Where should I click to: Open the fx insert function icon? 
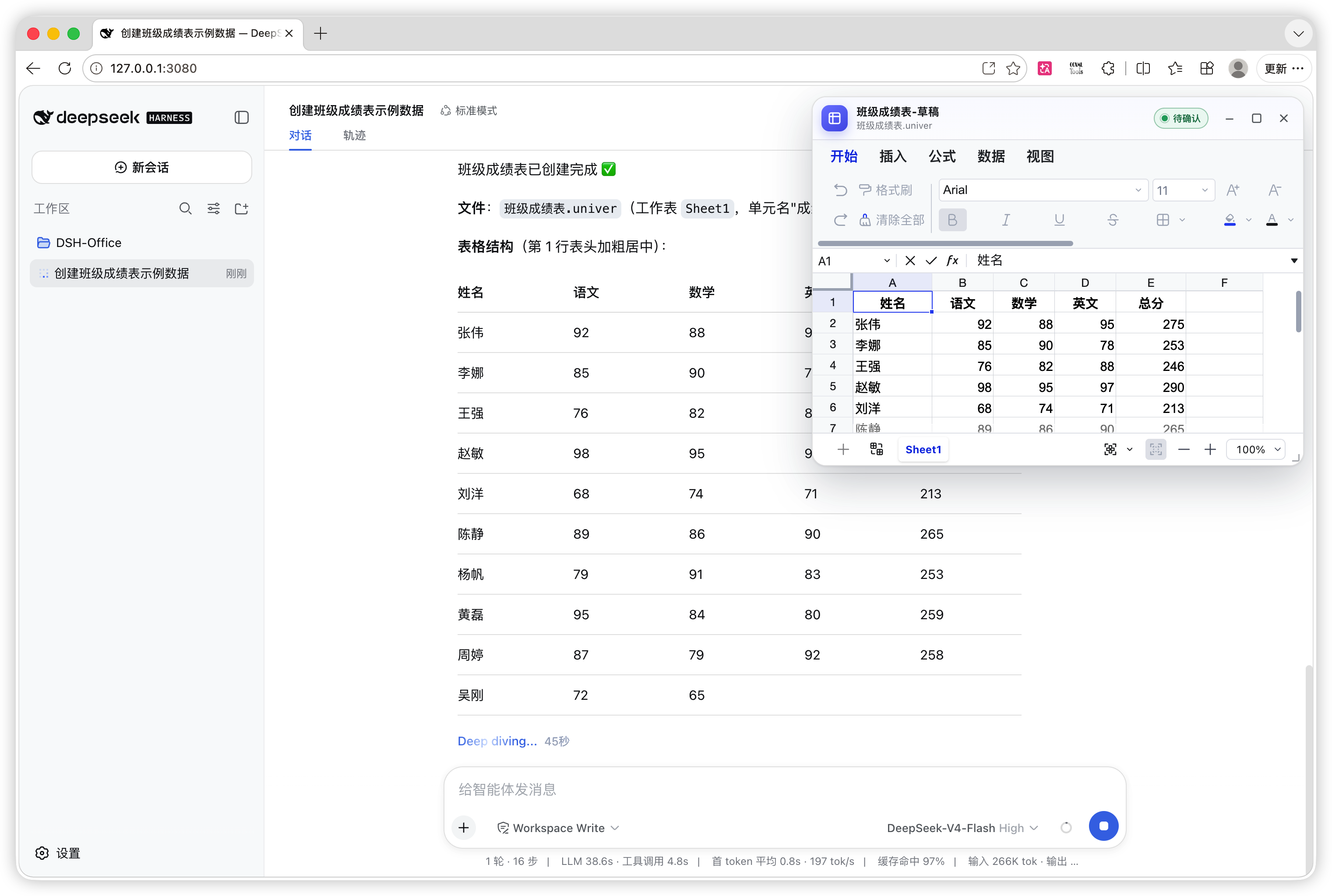click(x=952, y=261)
